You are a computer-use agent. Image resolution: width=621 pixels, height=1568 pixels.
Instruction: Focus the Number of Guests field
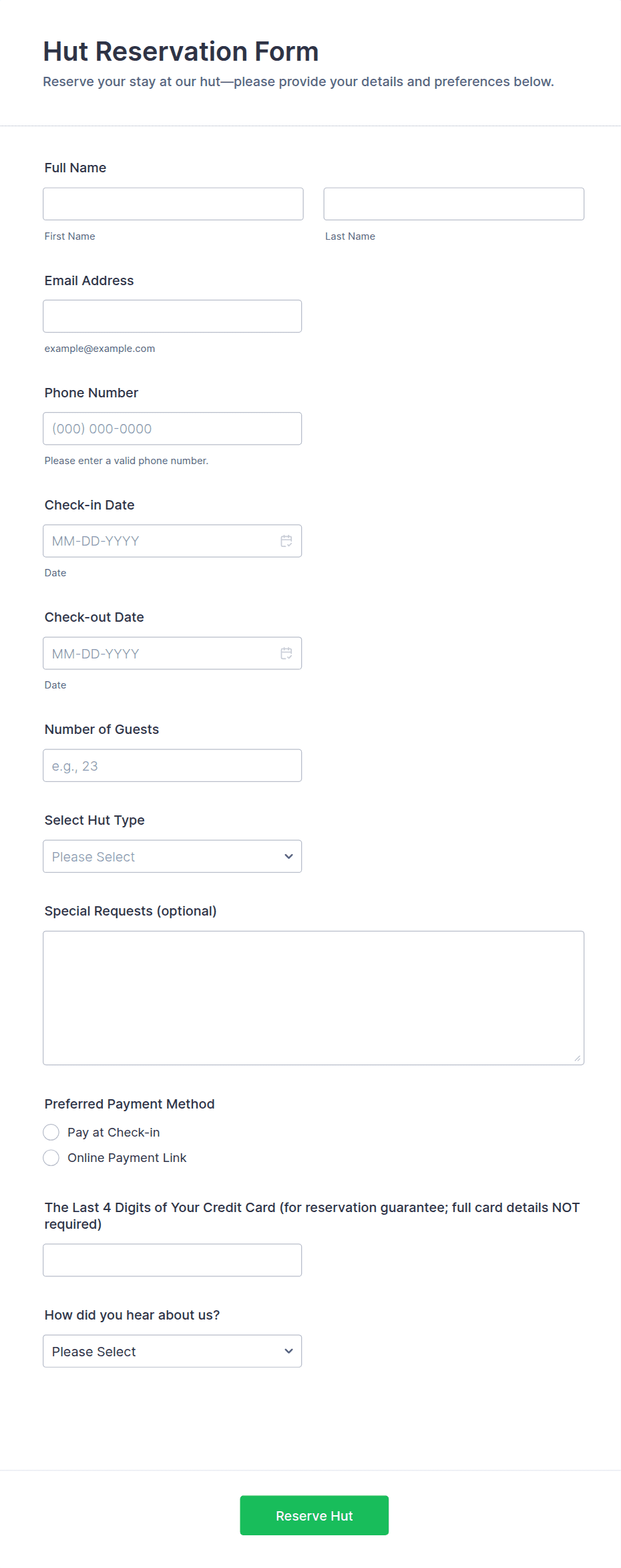172,765
